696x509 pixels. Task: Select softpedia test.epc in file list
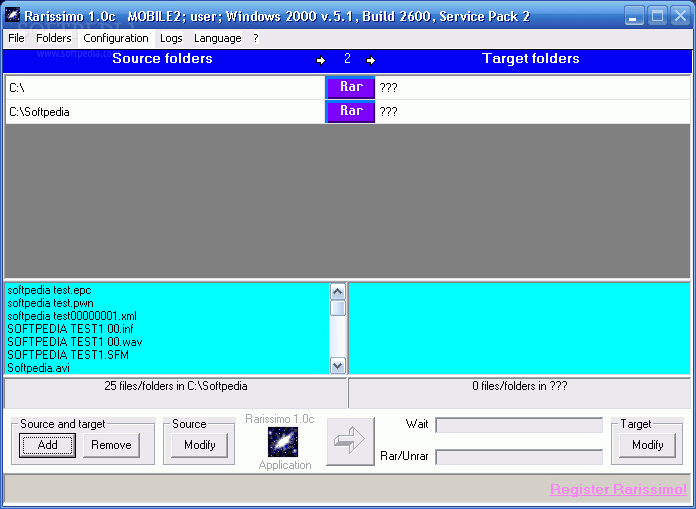[49, 290]
